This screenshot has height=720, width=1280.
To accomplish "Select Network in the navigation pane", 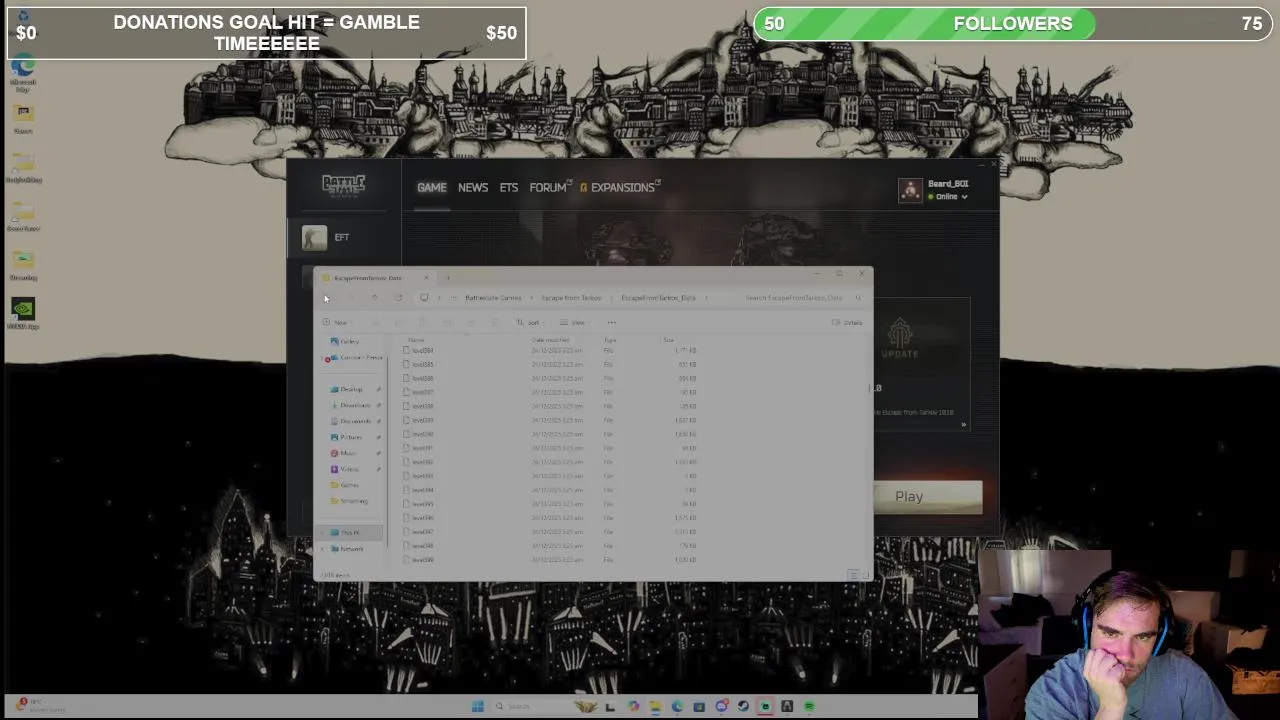I will pyautogui.click(x=346, y=548).
